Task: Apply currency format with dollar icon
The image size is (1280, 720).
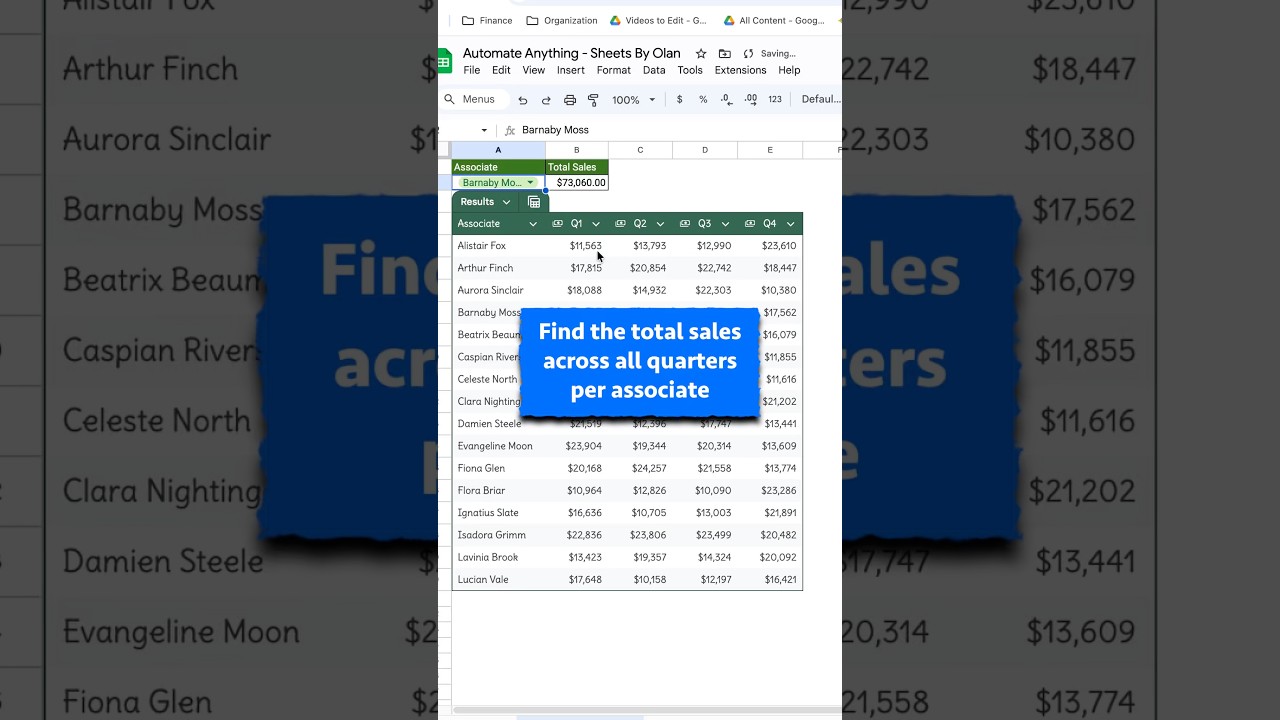Action: pyautogui.click(x=680, y=100)
